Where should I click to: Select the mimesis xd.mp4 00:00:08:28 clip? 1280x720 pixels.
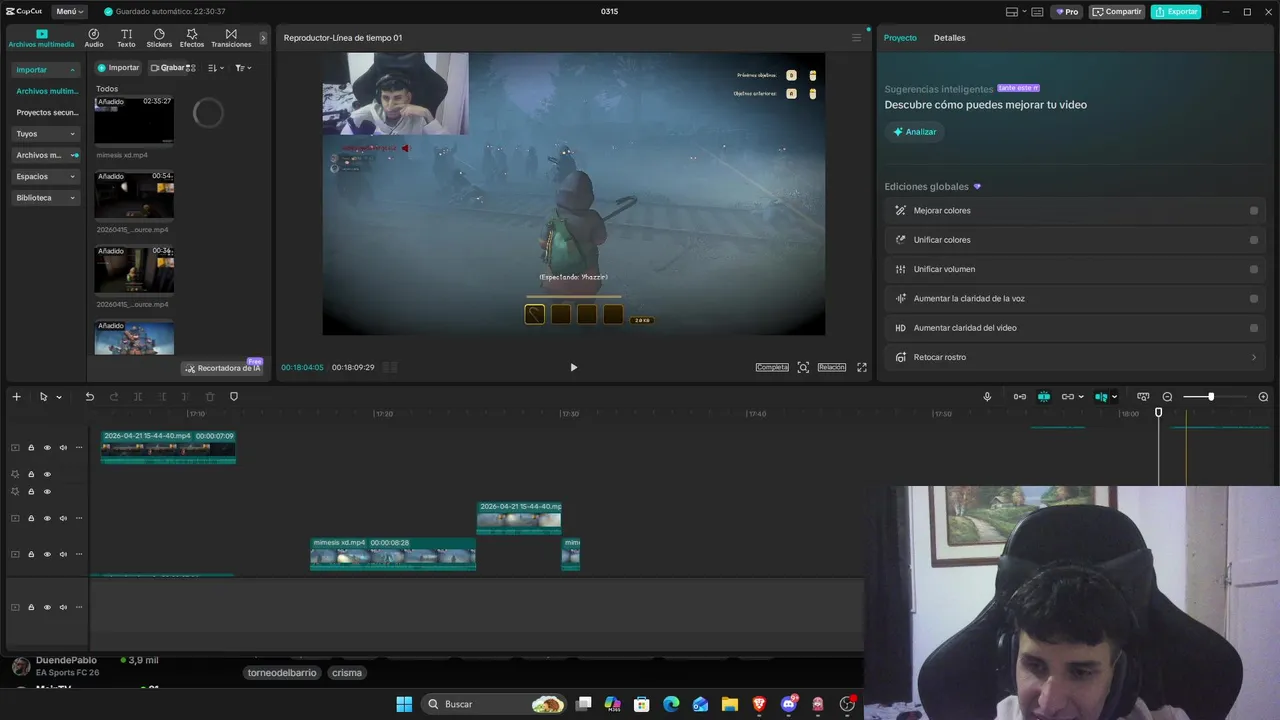(393, 555)
